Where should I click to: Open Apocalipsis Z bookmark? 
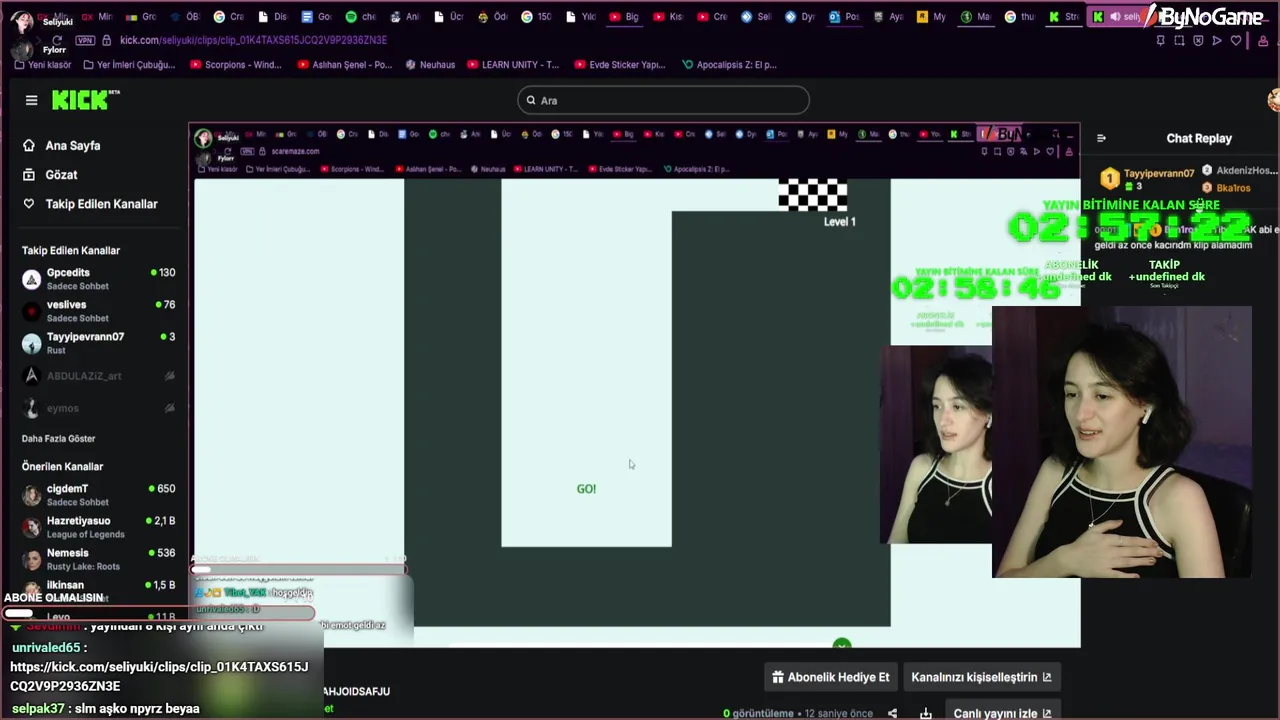click(729, 65)
